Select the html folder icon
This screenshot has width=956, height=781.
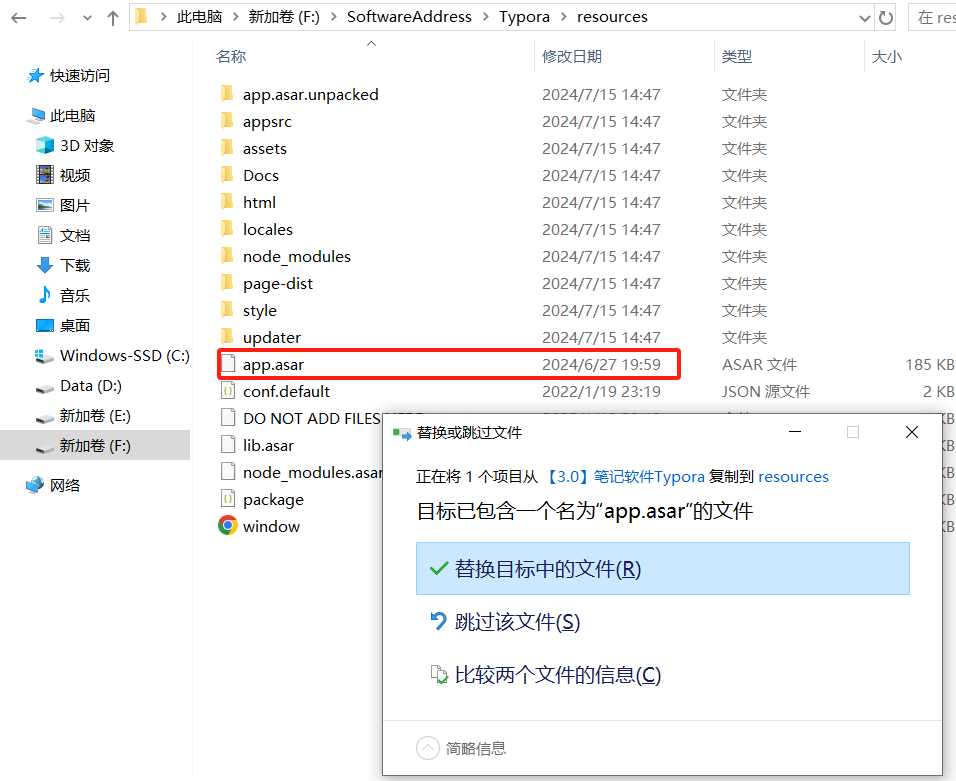(x=227, y=202)
